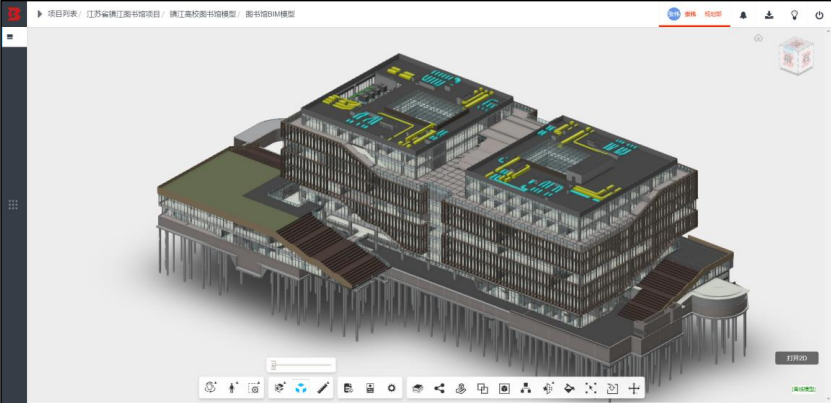Open the model tree hierarchy icon
Viewport: 831px width, 403px height.
(526, 389)
